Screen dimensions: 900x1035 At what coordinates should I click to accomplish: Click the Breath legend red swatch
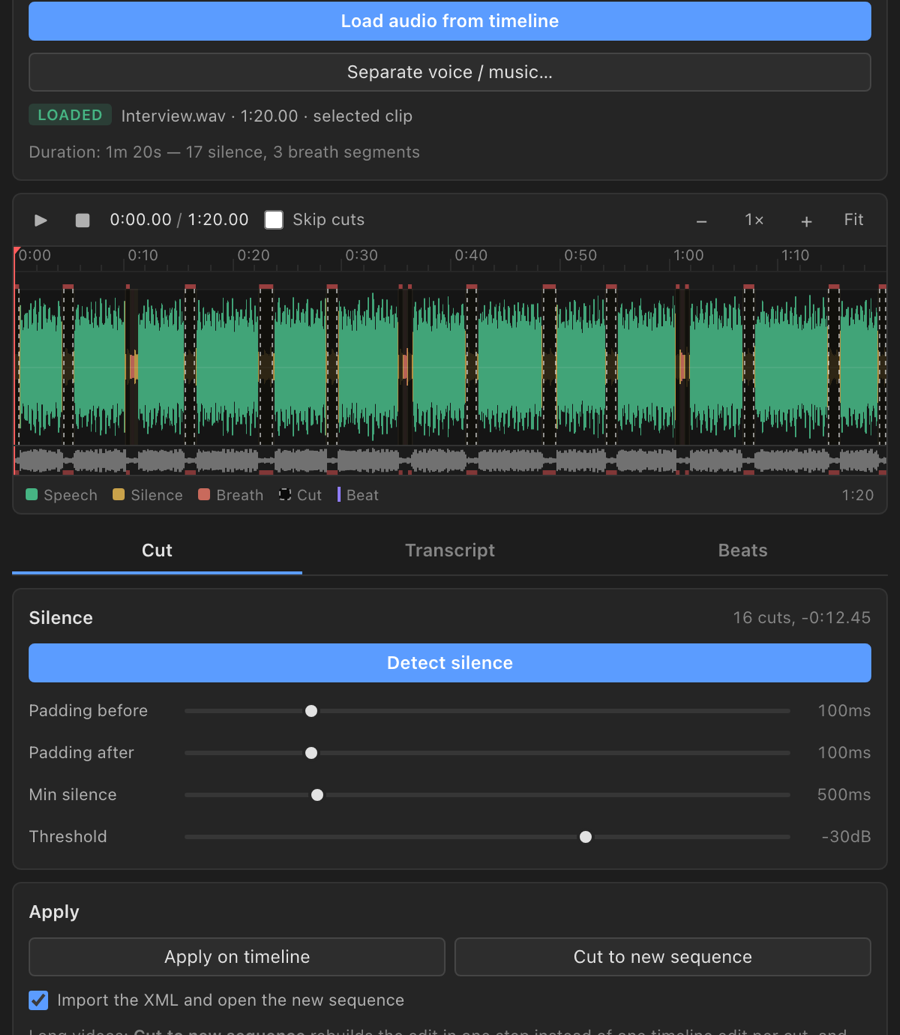point(204,494)
